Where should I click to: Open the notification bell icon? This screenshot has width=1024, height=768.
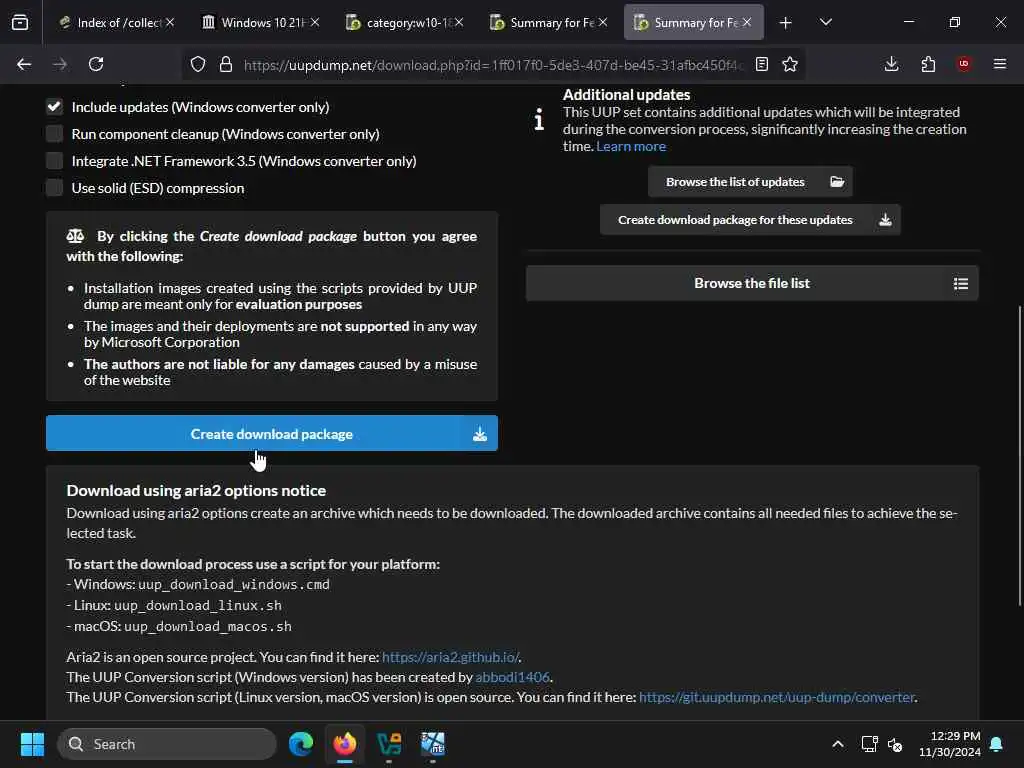point(997,744)
